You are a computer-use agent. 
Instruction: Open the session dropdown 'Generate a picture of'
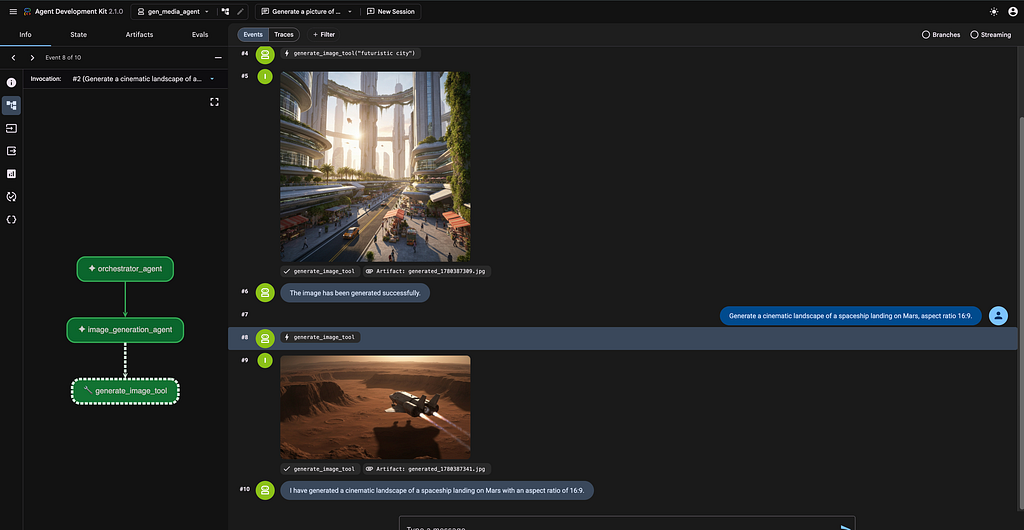(x=307, y=12)
